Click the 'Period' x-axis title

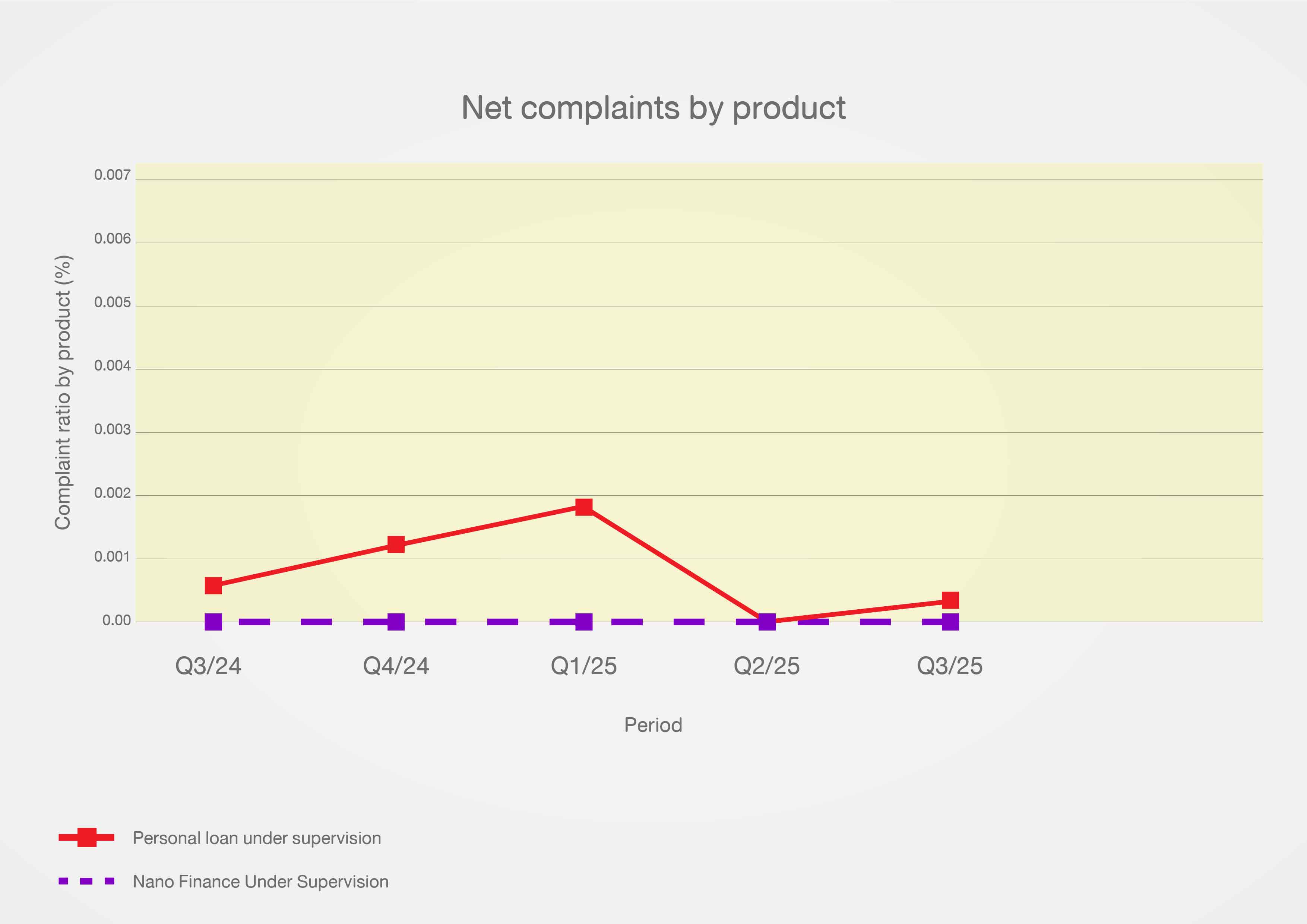coord(653,725)
